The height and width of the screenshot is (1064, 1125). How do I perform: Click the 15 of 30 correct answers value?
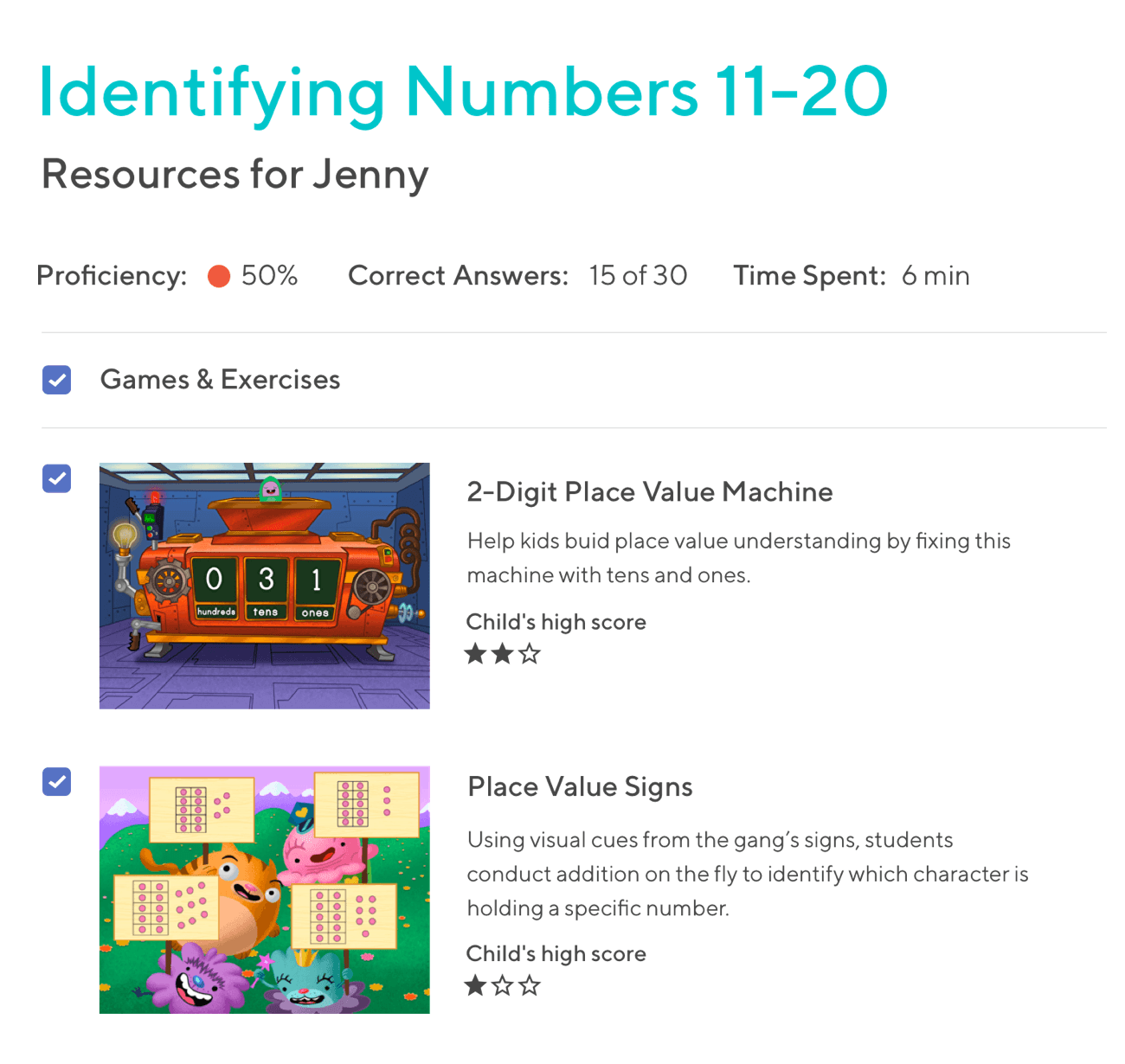click(638, 276)
